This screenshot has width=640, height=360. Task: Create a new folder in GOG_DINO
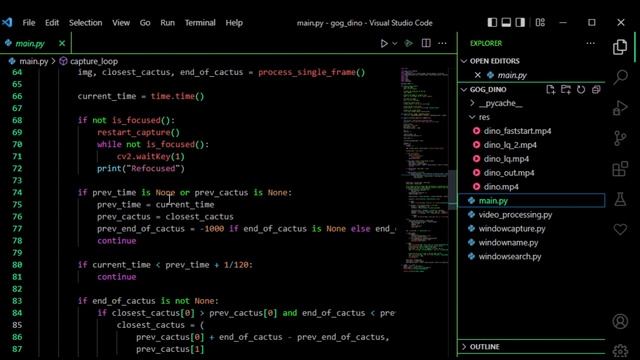coord(566,89)
